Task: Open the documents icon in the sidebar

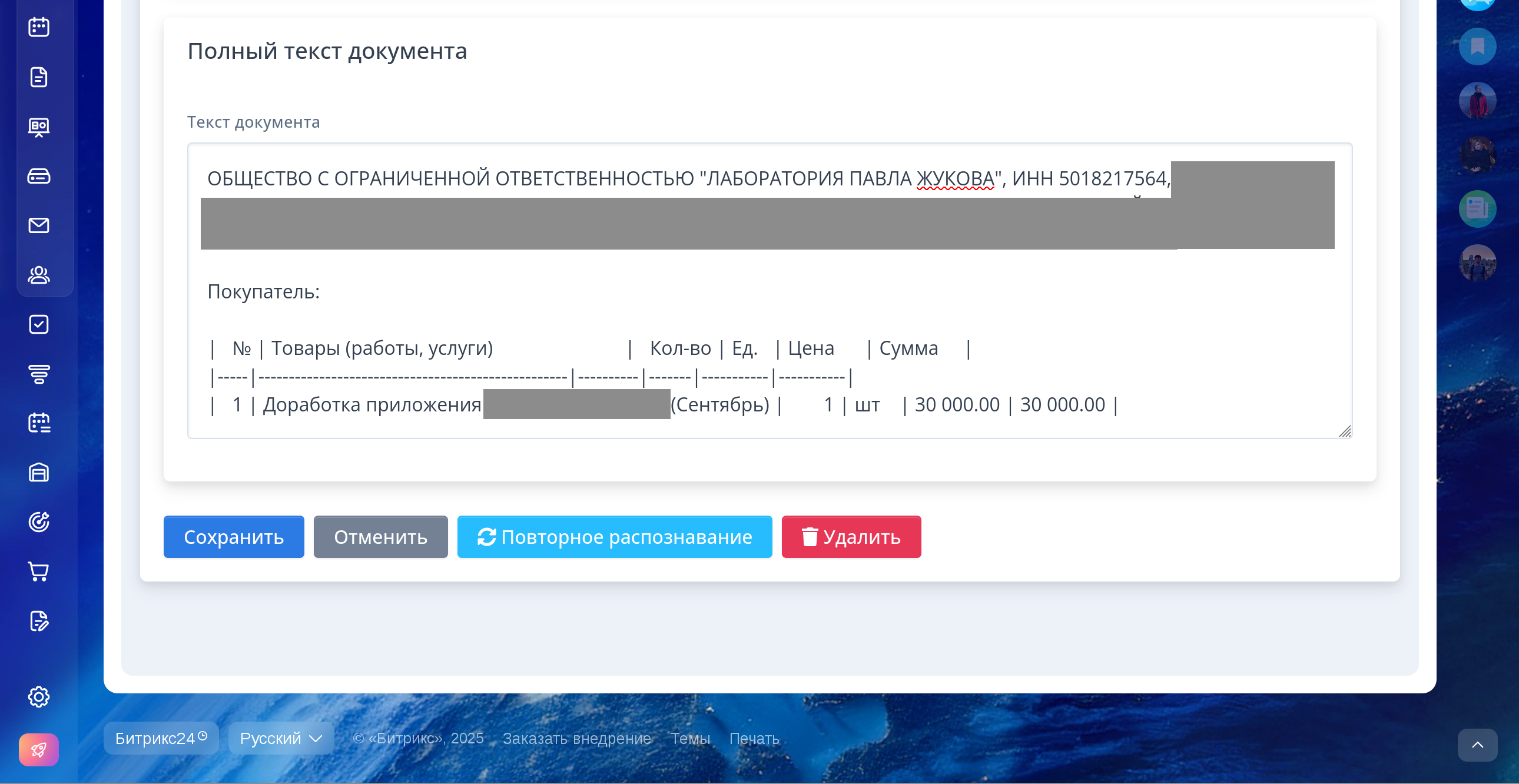Action: [39, 77]
